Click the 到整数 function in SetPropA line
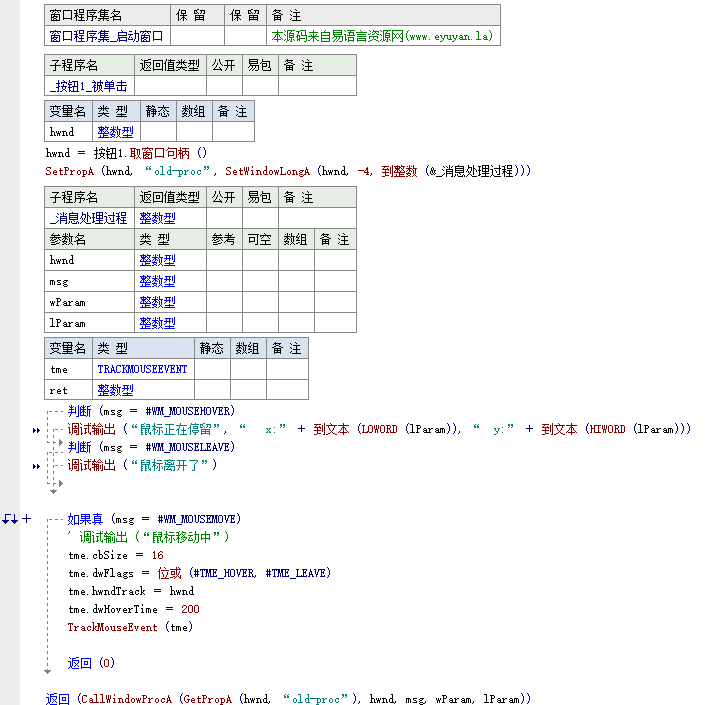Screen dimensions: 708x705 [399, 171]
